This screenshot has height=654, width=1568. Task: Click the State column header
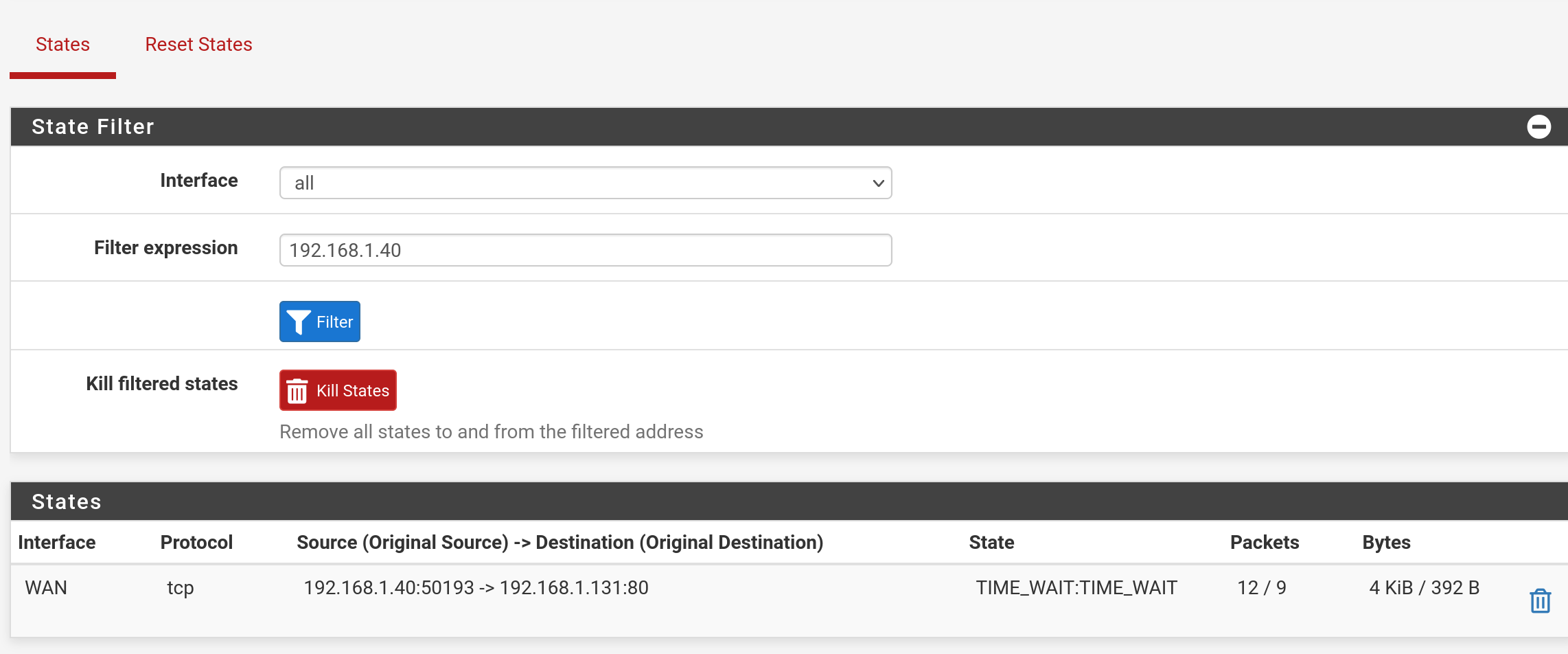(991, 542)
